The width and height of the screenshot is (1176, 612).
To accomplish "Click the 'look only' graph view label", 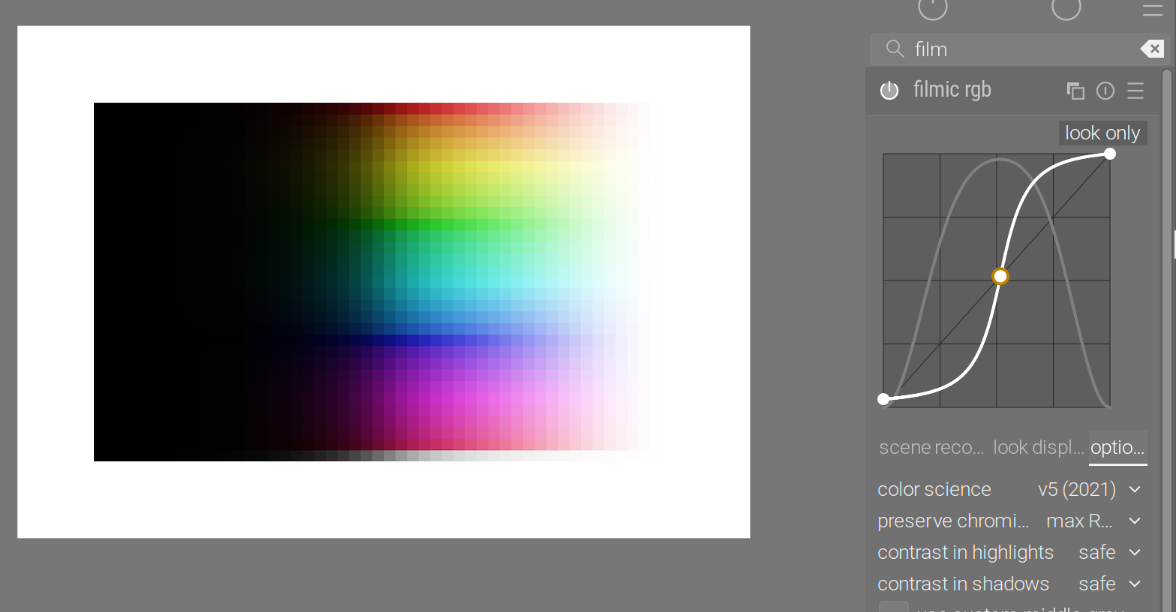I will pyautogui.click(x=1102, y=133).
